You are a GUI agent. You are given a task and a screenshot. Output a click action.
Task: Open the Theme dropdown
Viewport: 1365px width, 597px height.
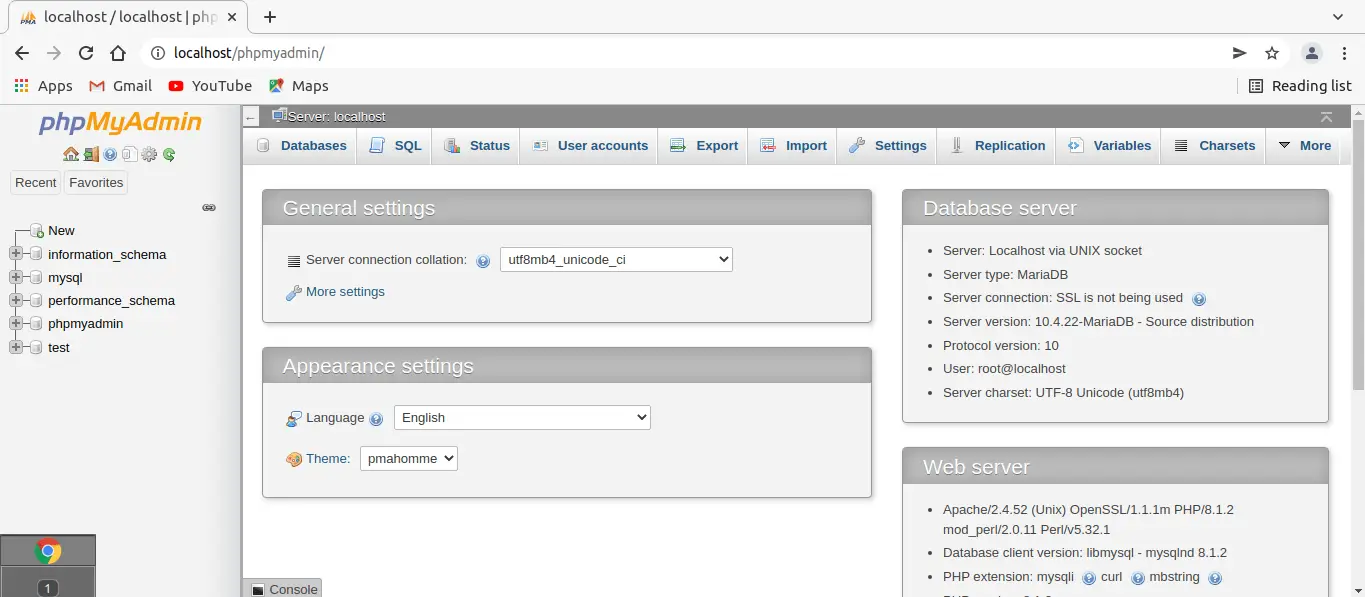pos(409,459)
